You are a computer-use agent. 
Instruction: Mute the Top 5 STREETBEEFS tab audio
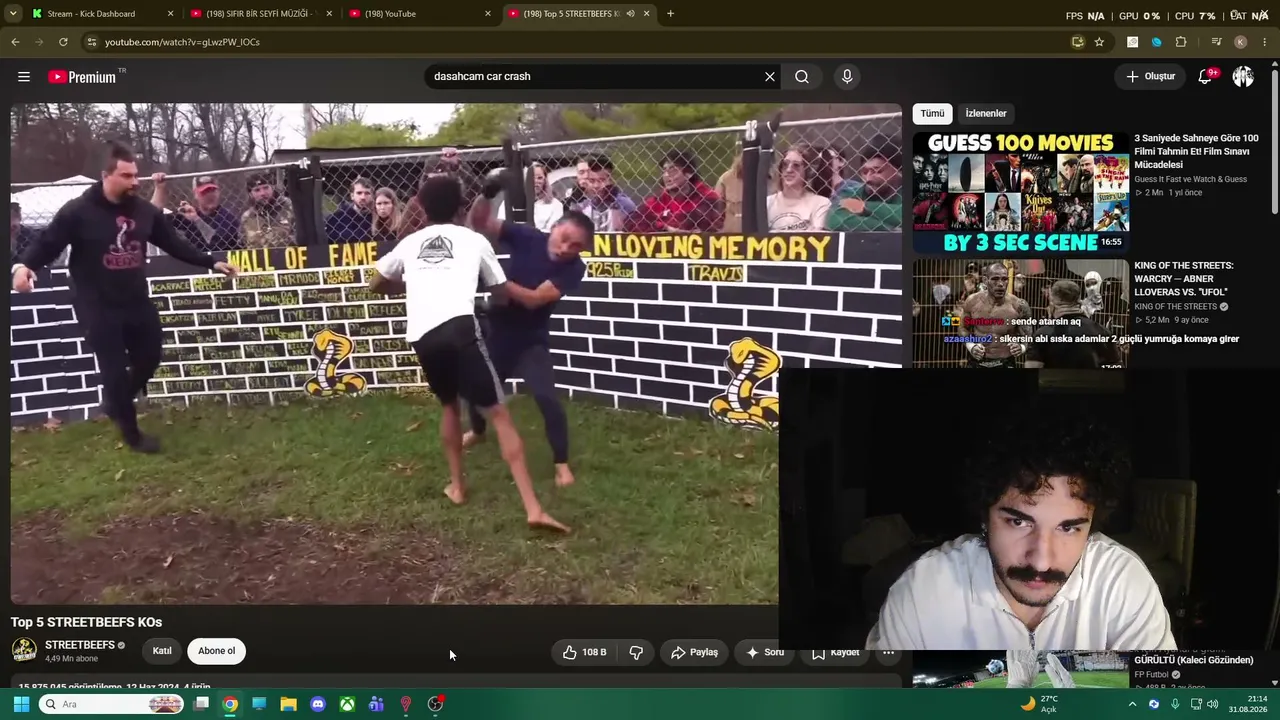click(x=630, y=14)
